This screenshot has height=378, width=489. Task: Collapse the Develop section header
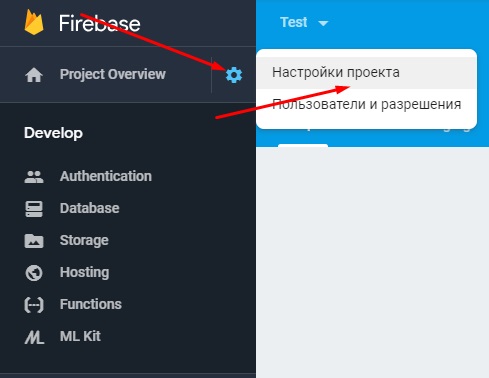tap(53, 133)
